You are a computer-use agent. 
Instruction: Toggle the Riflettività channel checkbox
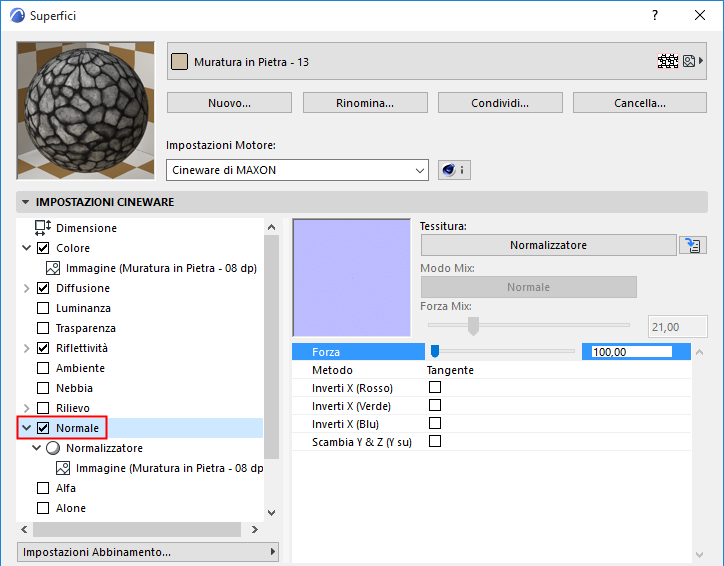pos(43,348)
